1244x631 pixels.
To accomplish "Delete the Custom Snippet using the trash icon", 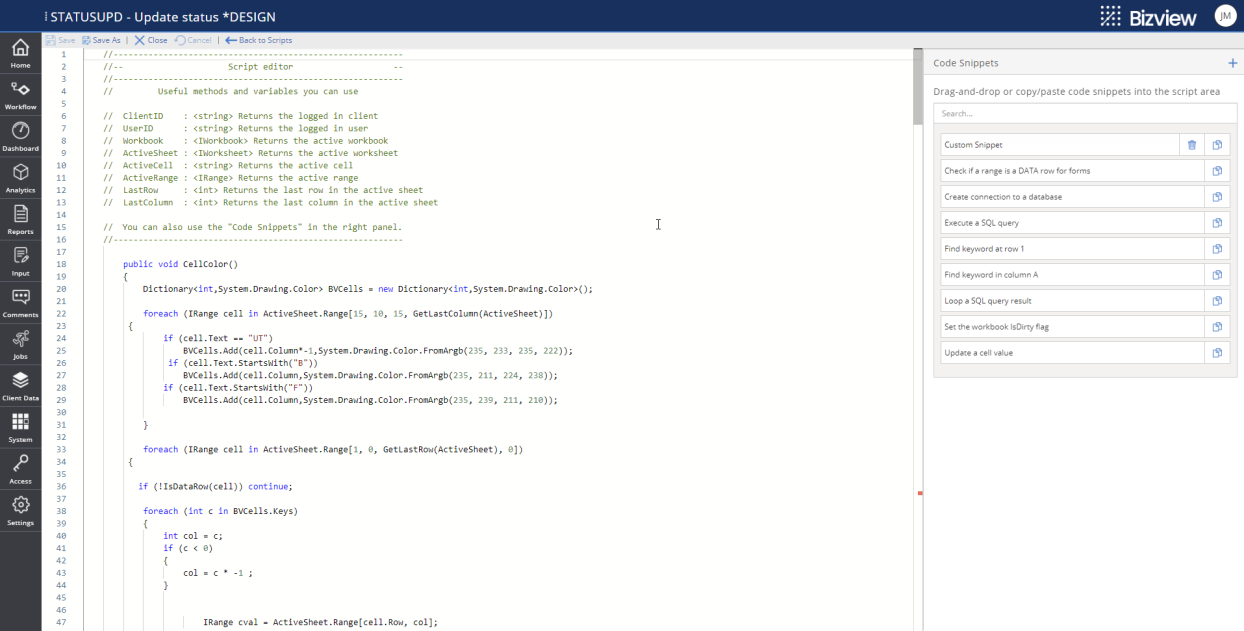I will coord(1191,145).
